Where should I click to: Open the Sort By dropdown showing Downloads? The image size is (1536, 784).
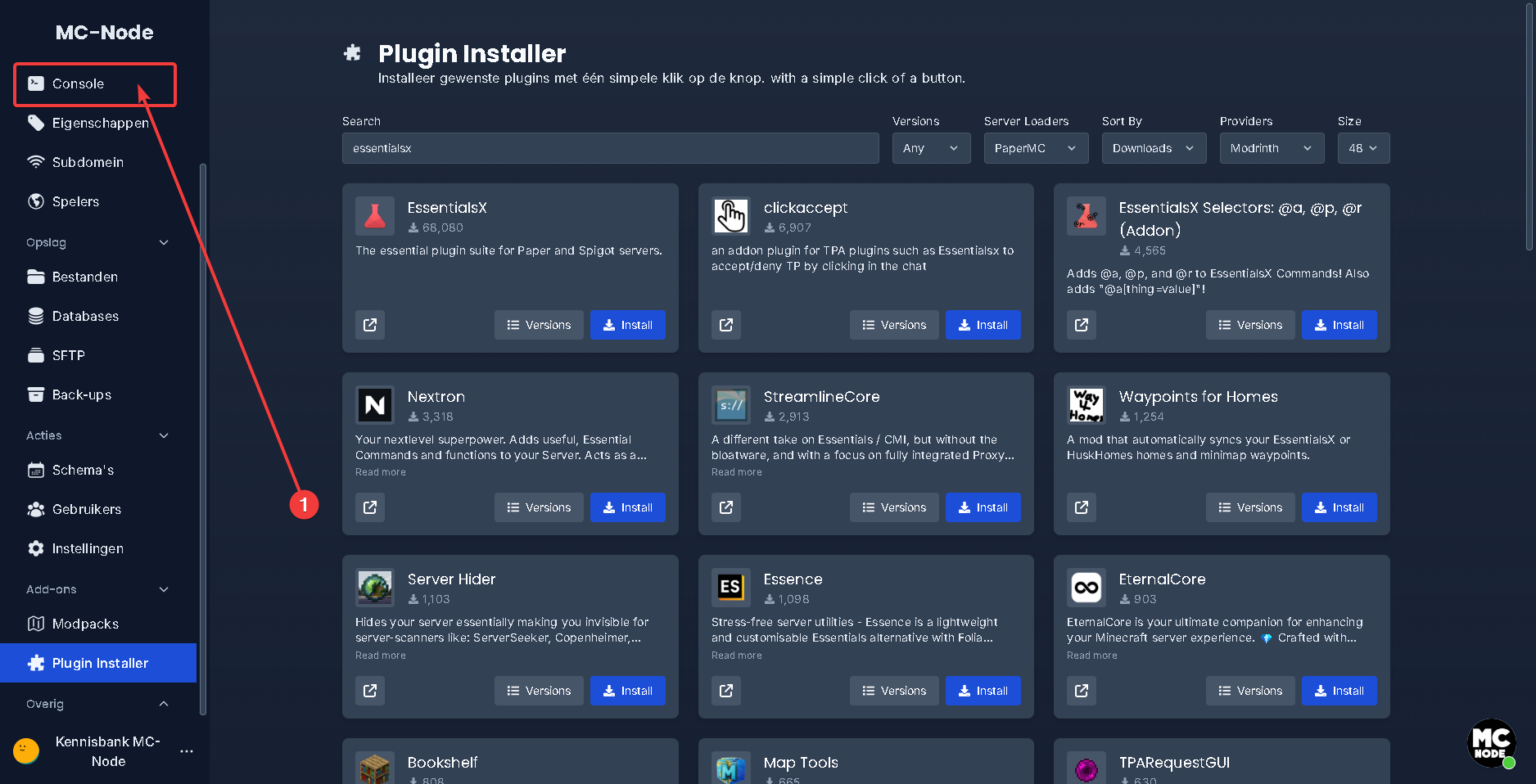[x=1154, y=148]
